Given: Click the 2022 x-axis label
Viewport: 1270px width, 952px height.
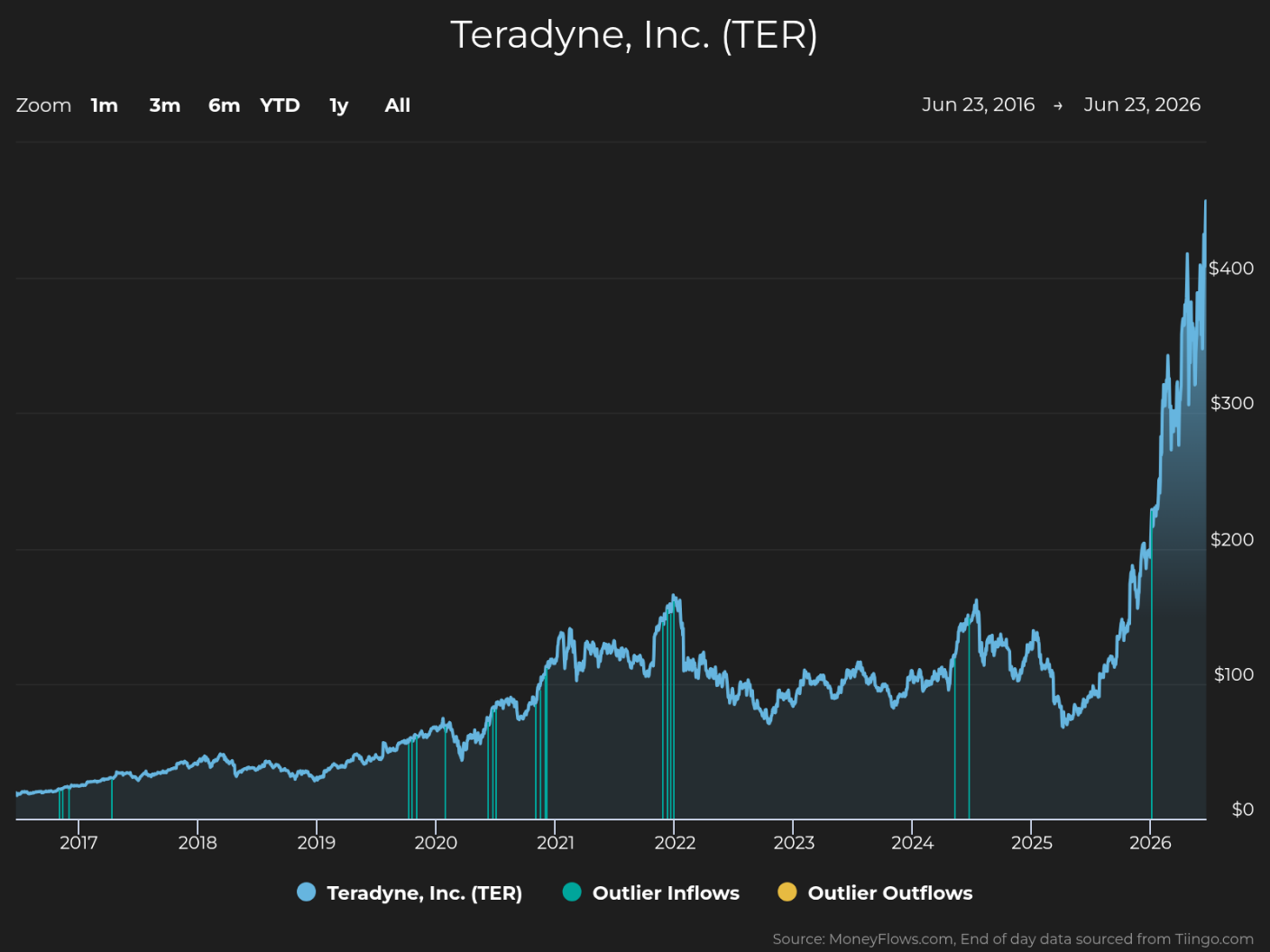Looking at the screenshot, I should [x=675, y=843].
